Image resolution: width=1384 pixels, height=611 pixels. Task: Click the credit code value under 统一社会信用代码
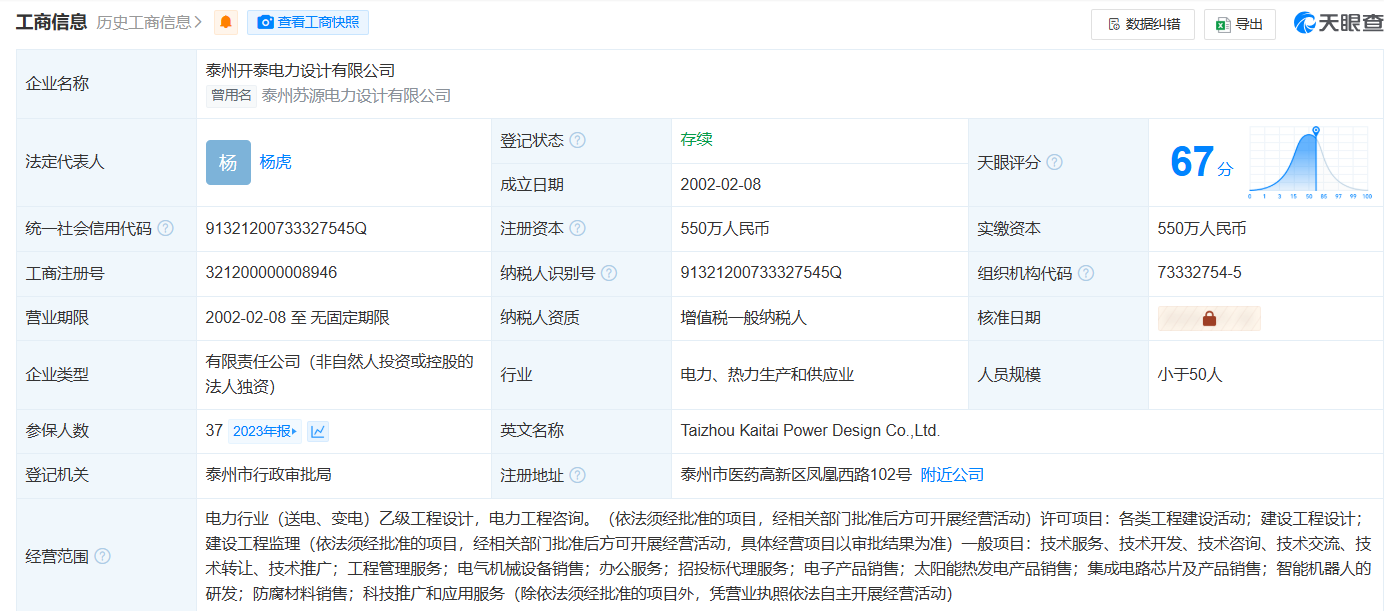287,229
